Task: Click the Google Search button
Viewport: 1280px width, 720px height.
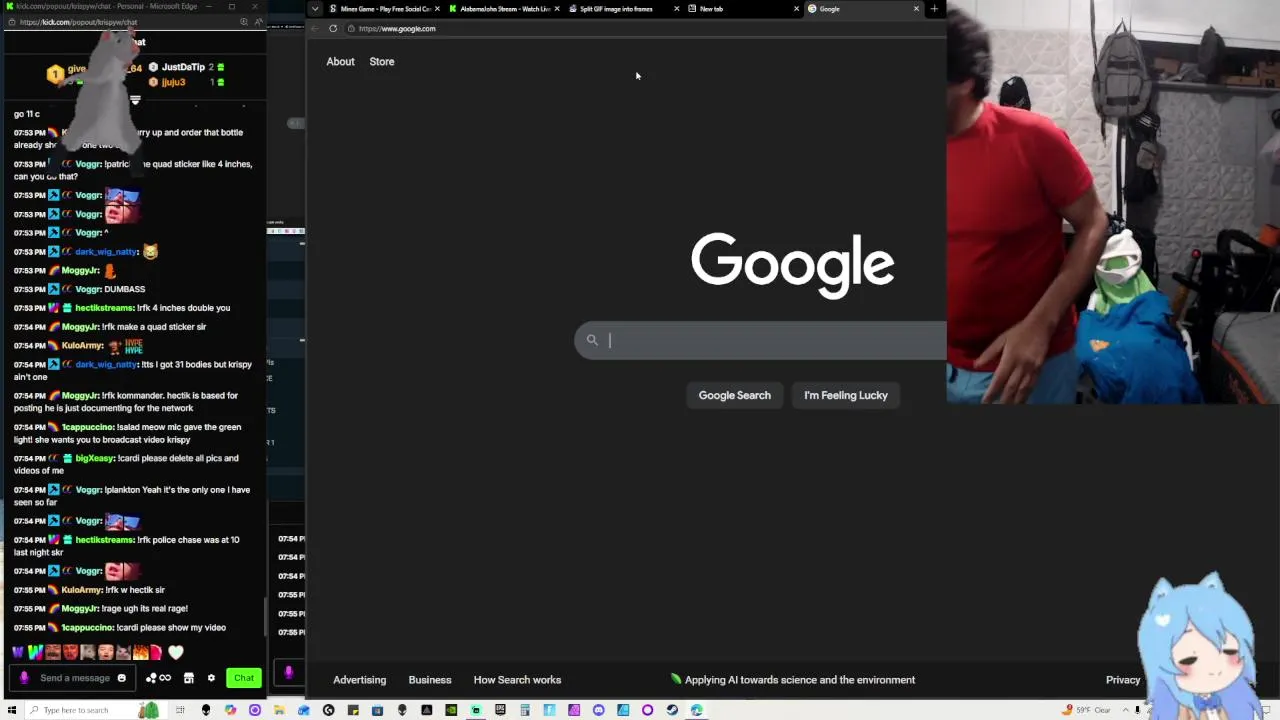Action: (734, 395)
